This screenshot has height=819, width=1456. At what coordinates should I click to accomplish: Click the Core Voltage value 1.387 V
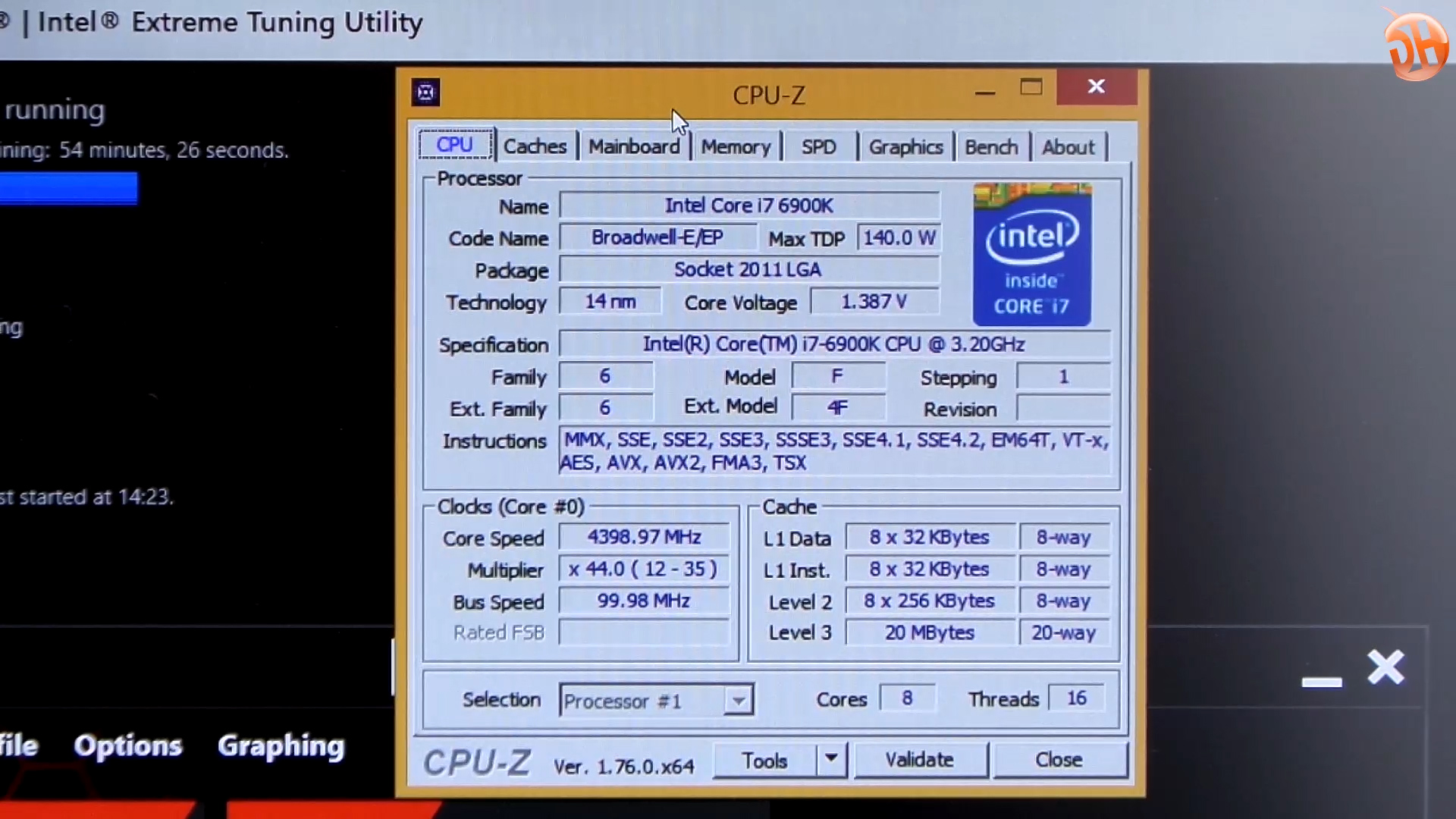tap(874, 301)
